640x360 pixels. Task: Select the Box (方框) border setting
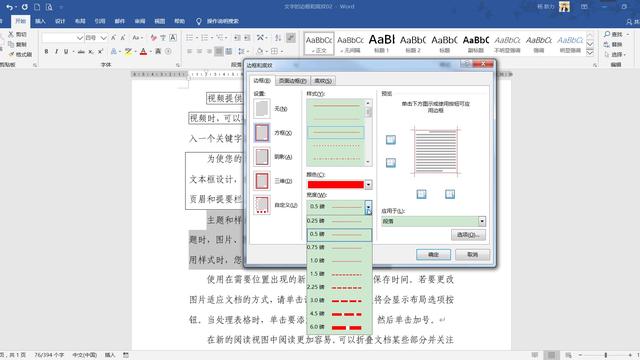[x=262, y=133]
